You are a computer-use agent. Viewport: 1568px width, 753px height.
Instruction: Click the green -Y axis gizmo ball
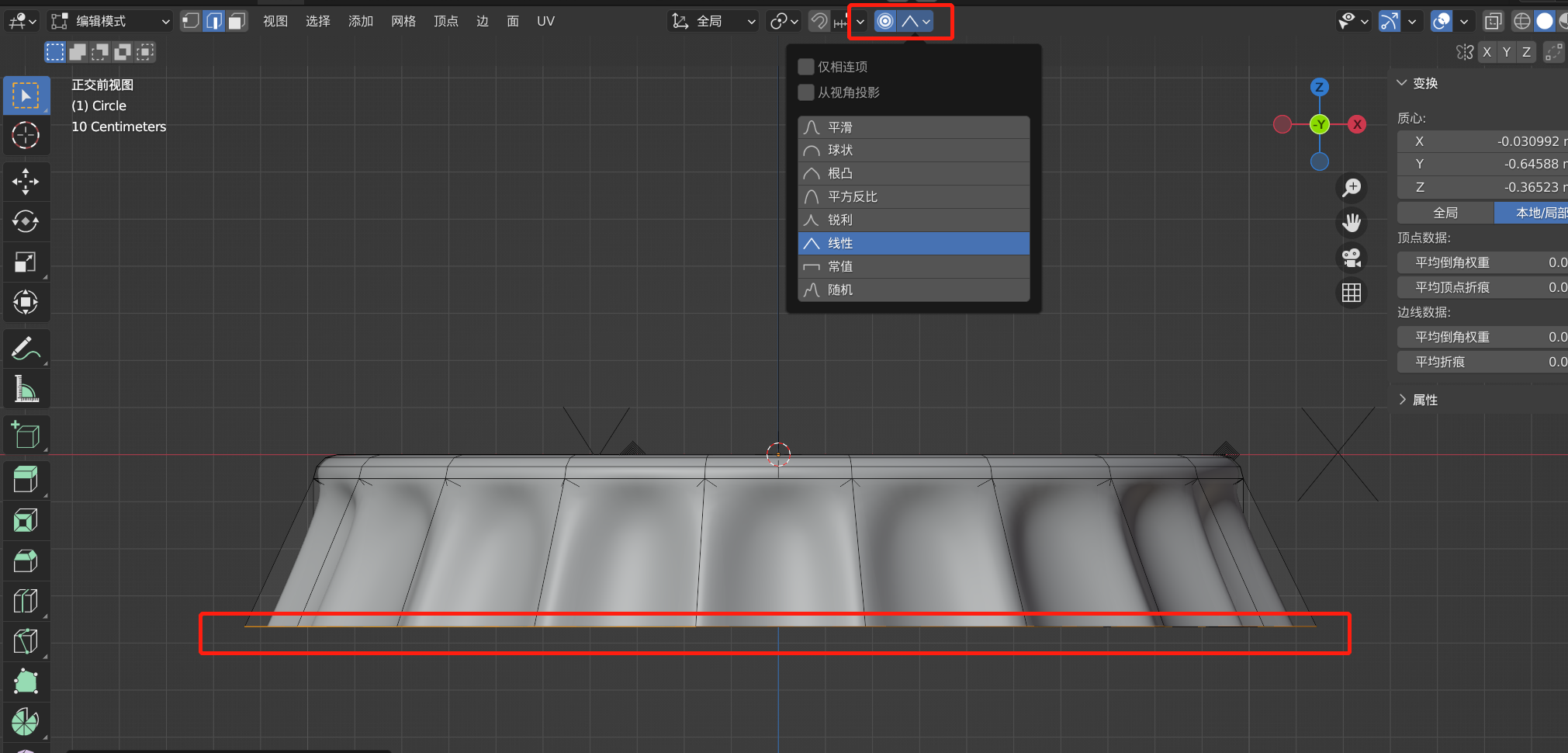point(1320,124)
